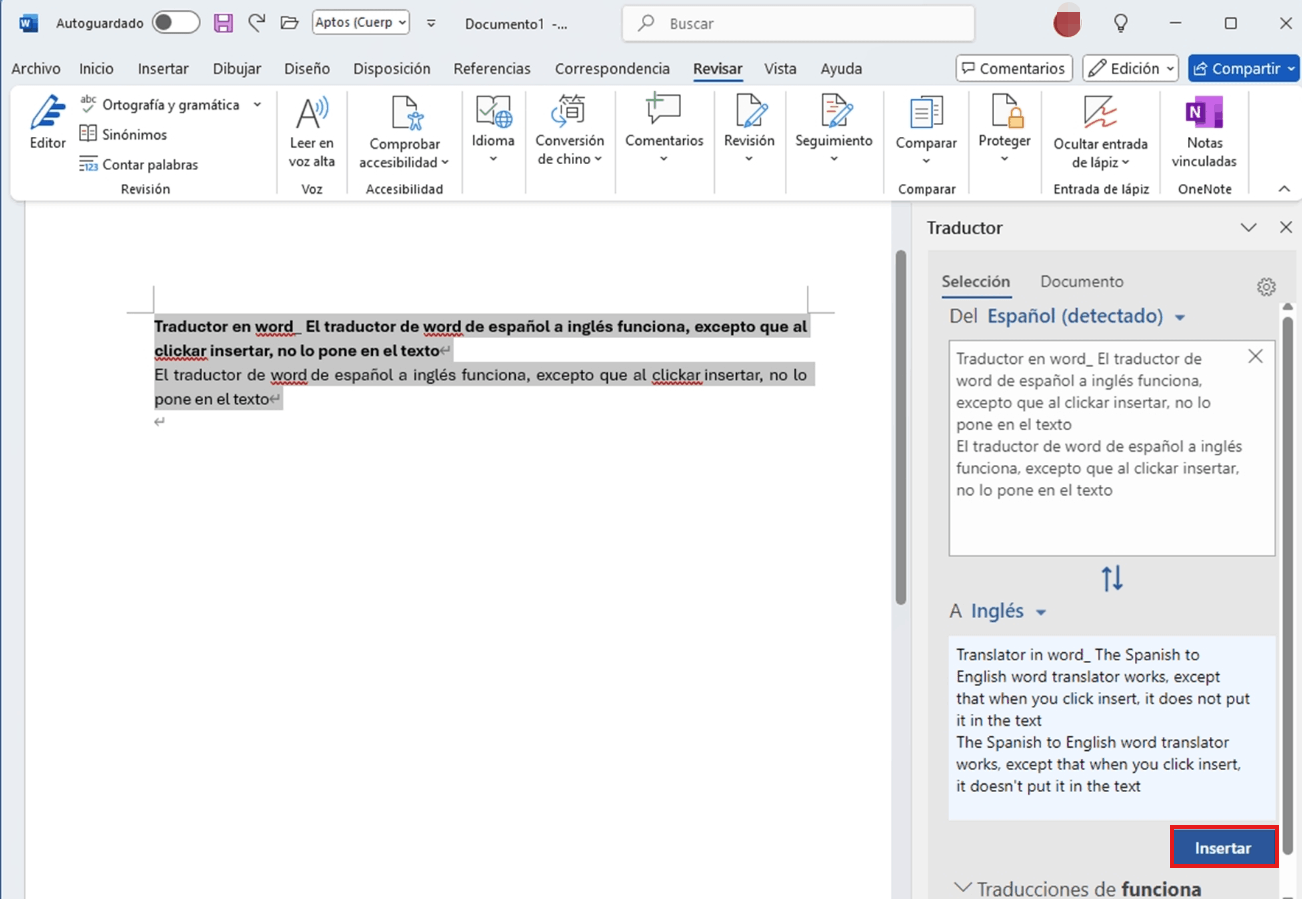This screenshot has width=1302, height=899.
Task: Open Comentarios ribbon group
Action: click(664, 130)
